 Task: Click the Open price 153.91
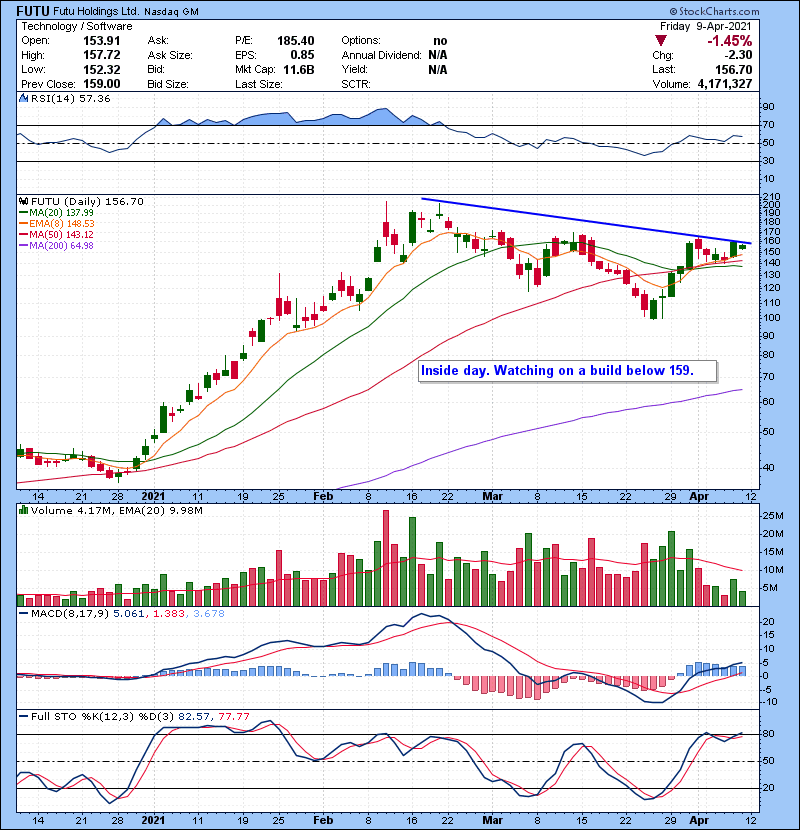pyautogui.click(x=102, y=41)
